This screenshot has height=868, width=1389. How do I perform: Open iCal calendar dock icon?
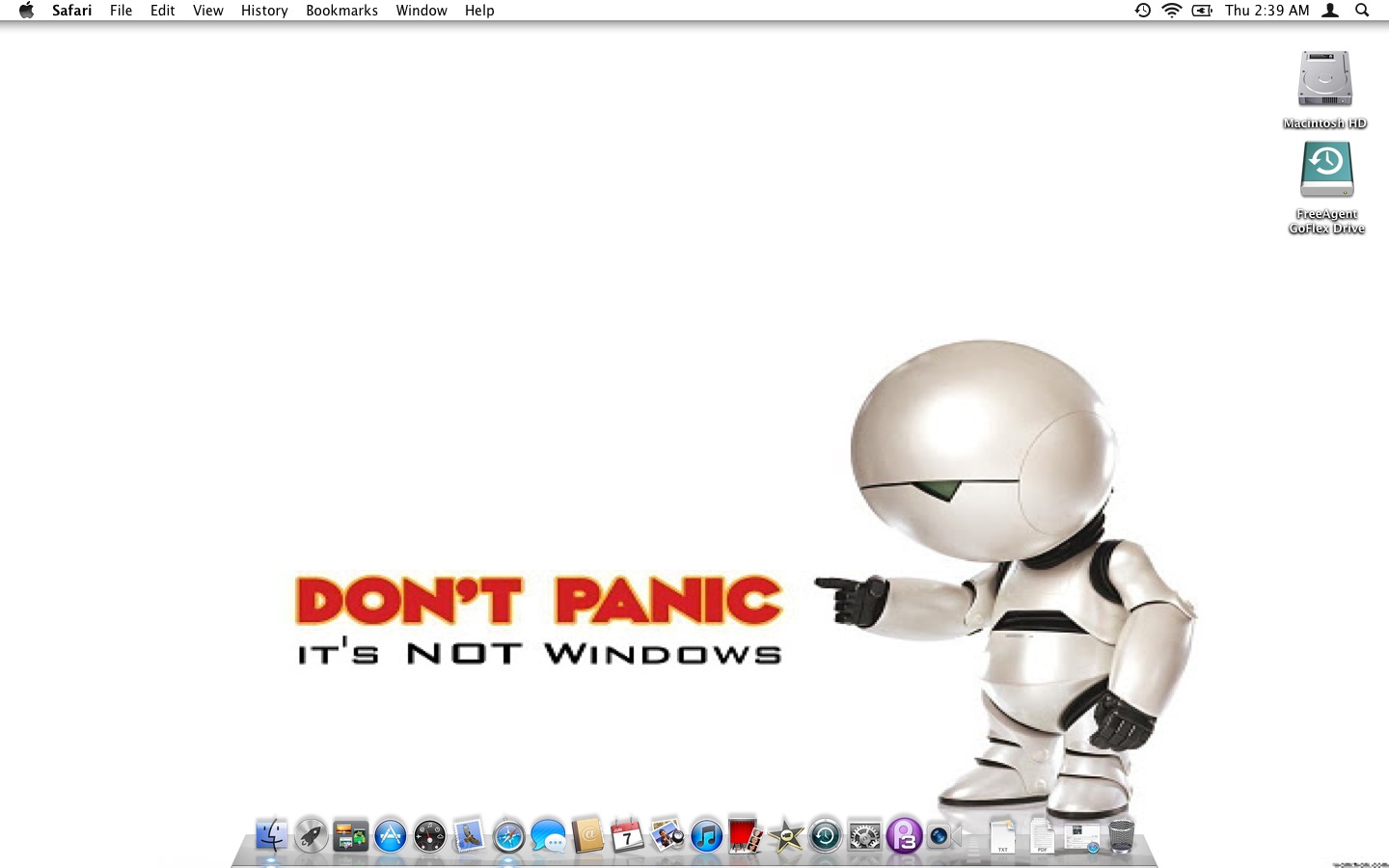pos(627,835)
